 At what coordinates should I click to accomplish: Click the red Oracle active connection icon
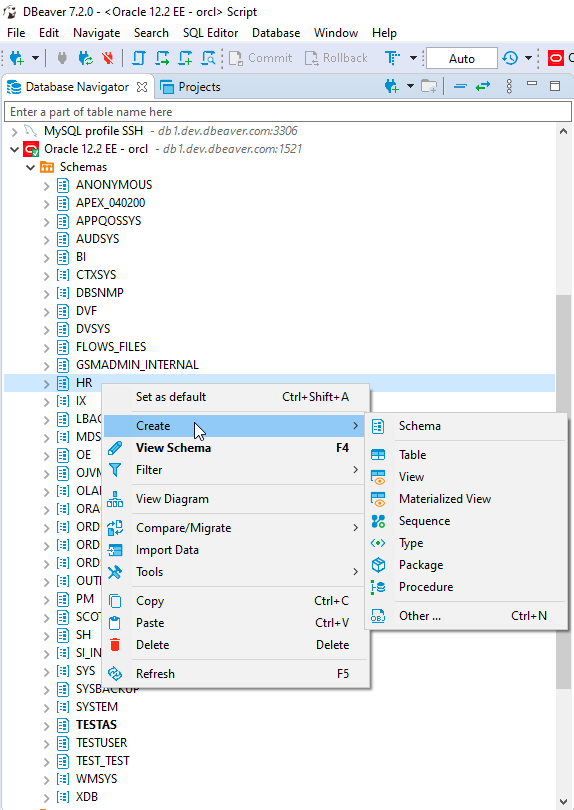556,58
